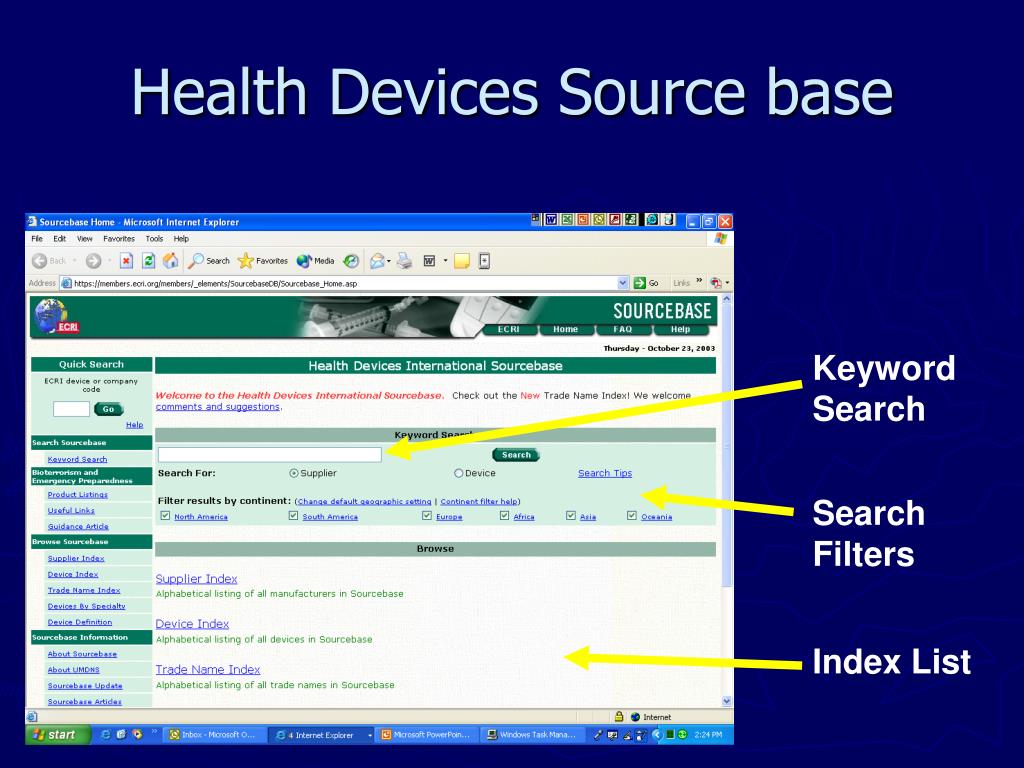The width and height of the screenshot is (1024, 768).
Task: Open the comments and suggestions link
Action: (x=217, y=406)
